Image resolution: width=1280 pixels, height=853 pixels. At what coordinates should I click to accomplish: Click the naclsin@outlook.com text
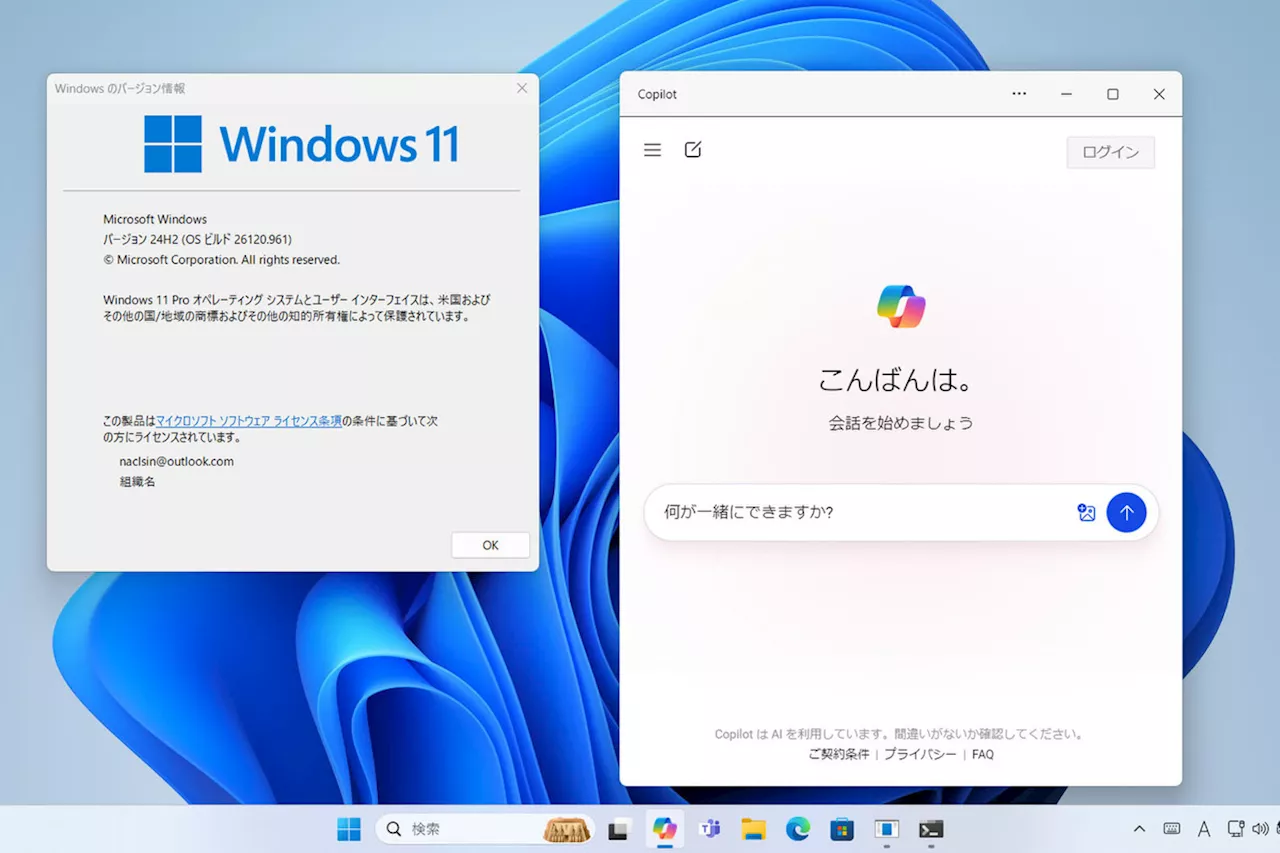(x=176, y=461)
